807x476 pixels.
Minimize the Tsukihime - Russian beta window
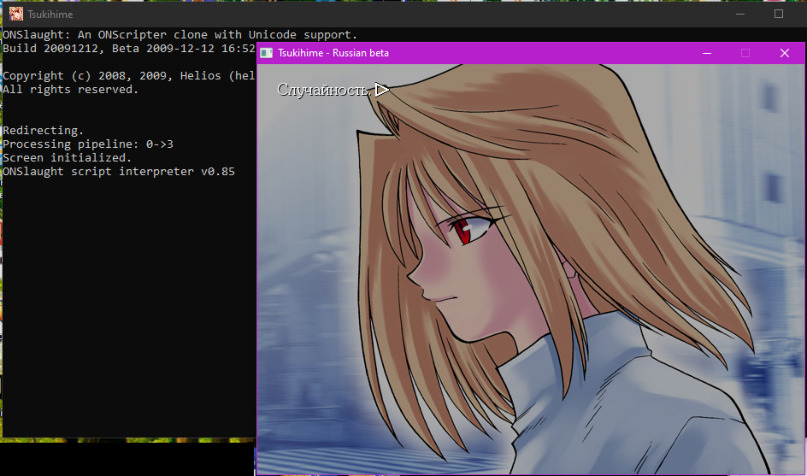pos(707,53)
